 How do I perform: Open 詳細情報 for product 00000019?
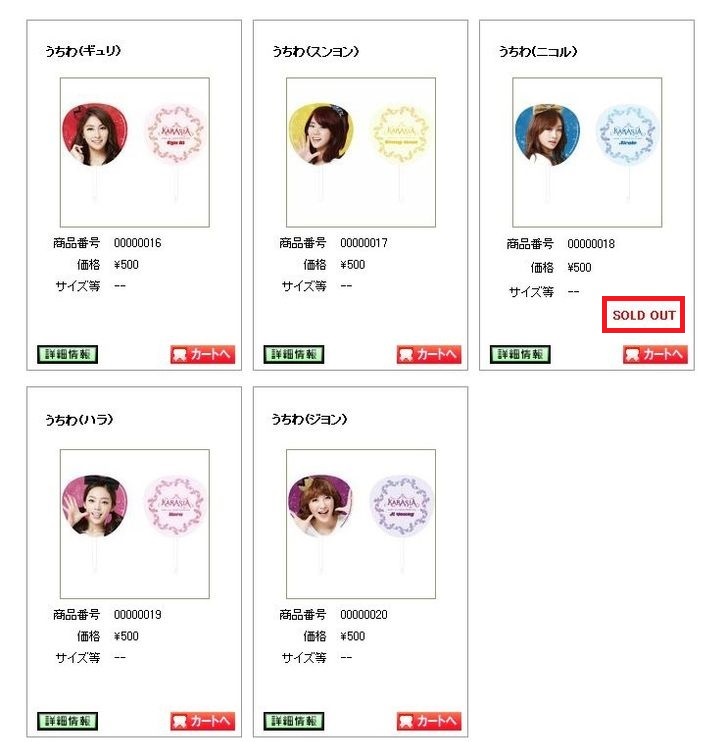[67, 721]
